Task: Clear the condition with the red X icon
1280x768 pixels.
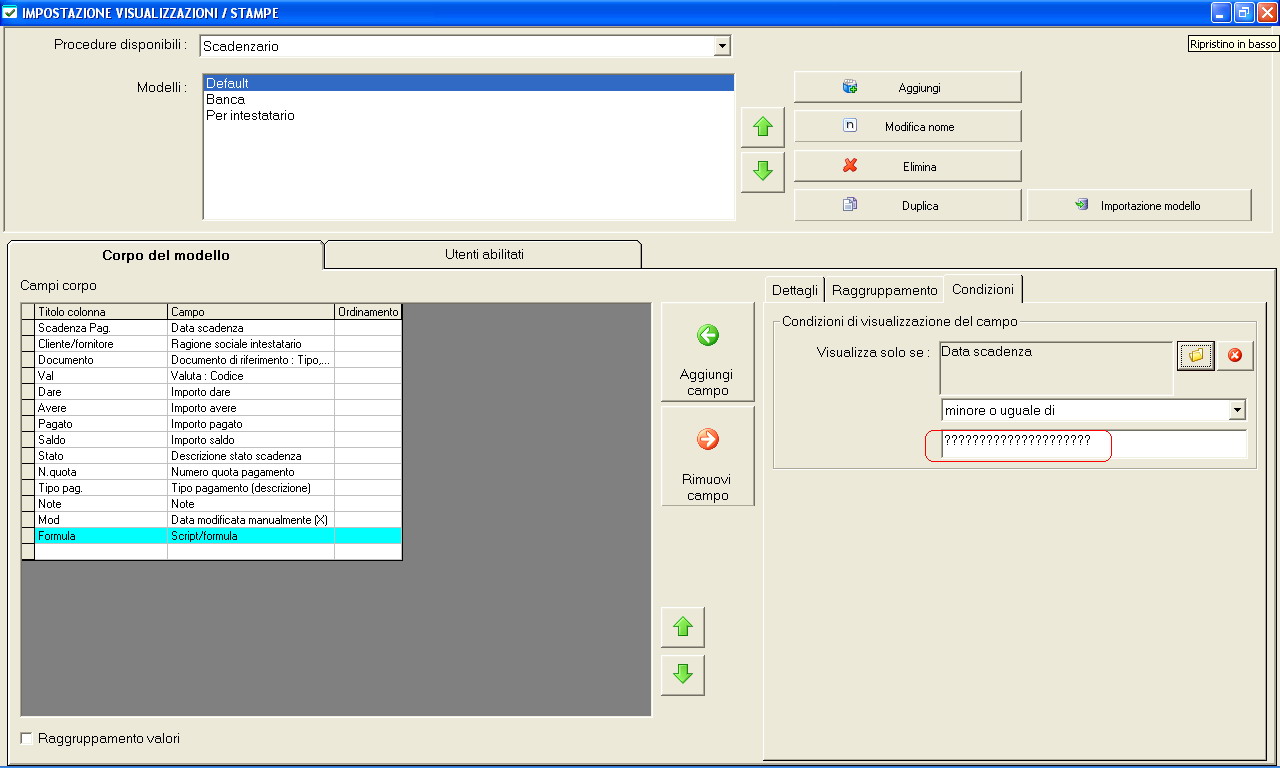Action: click(x=1235, y=356)
